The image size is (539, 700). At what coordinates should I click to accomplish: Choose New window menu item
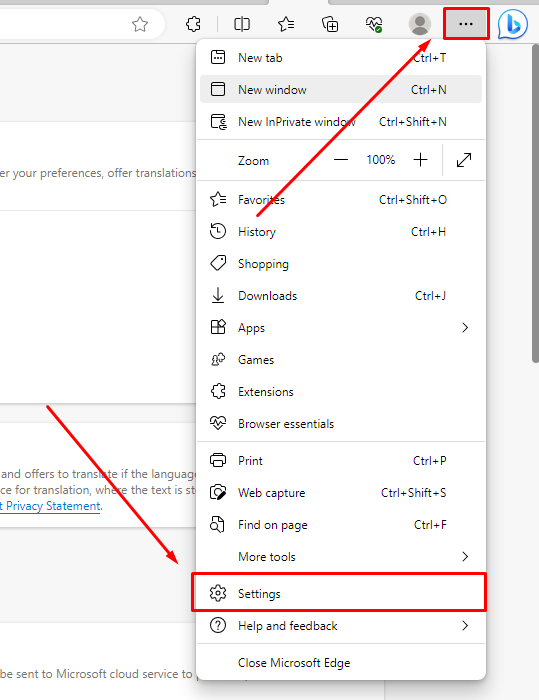[x=341, y=89]
